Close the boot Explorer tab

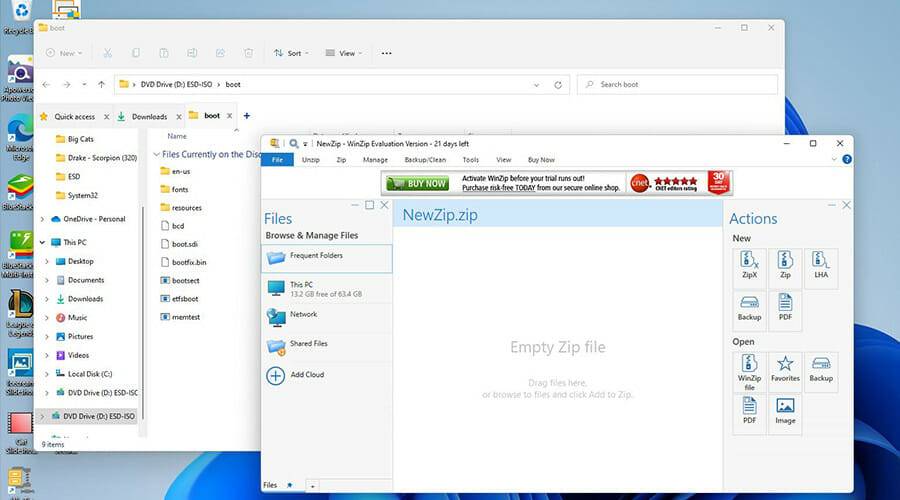[229, 116]
